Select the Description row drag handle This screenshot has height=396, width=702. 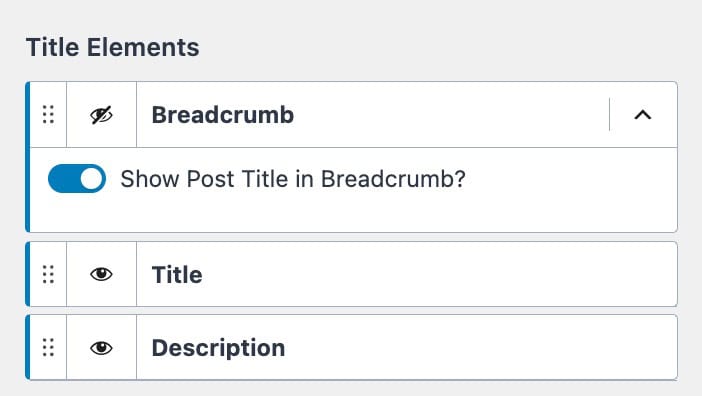48,348
